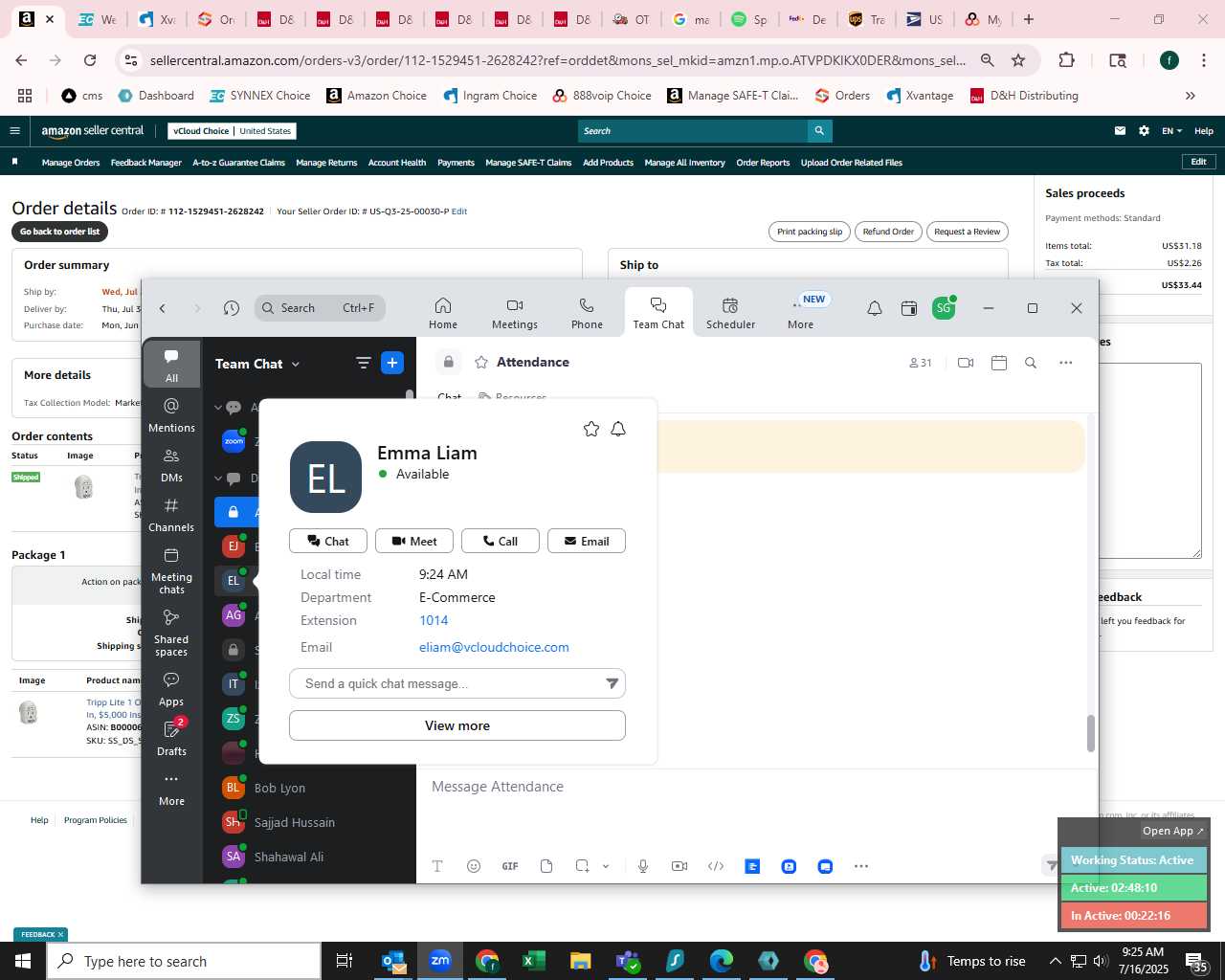Open Zoom Home tab
The height and width of the screenshot is (980, 1225).
coord(443,313)
